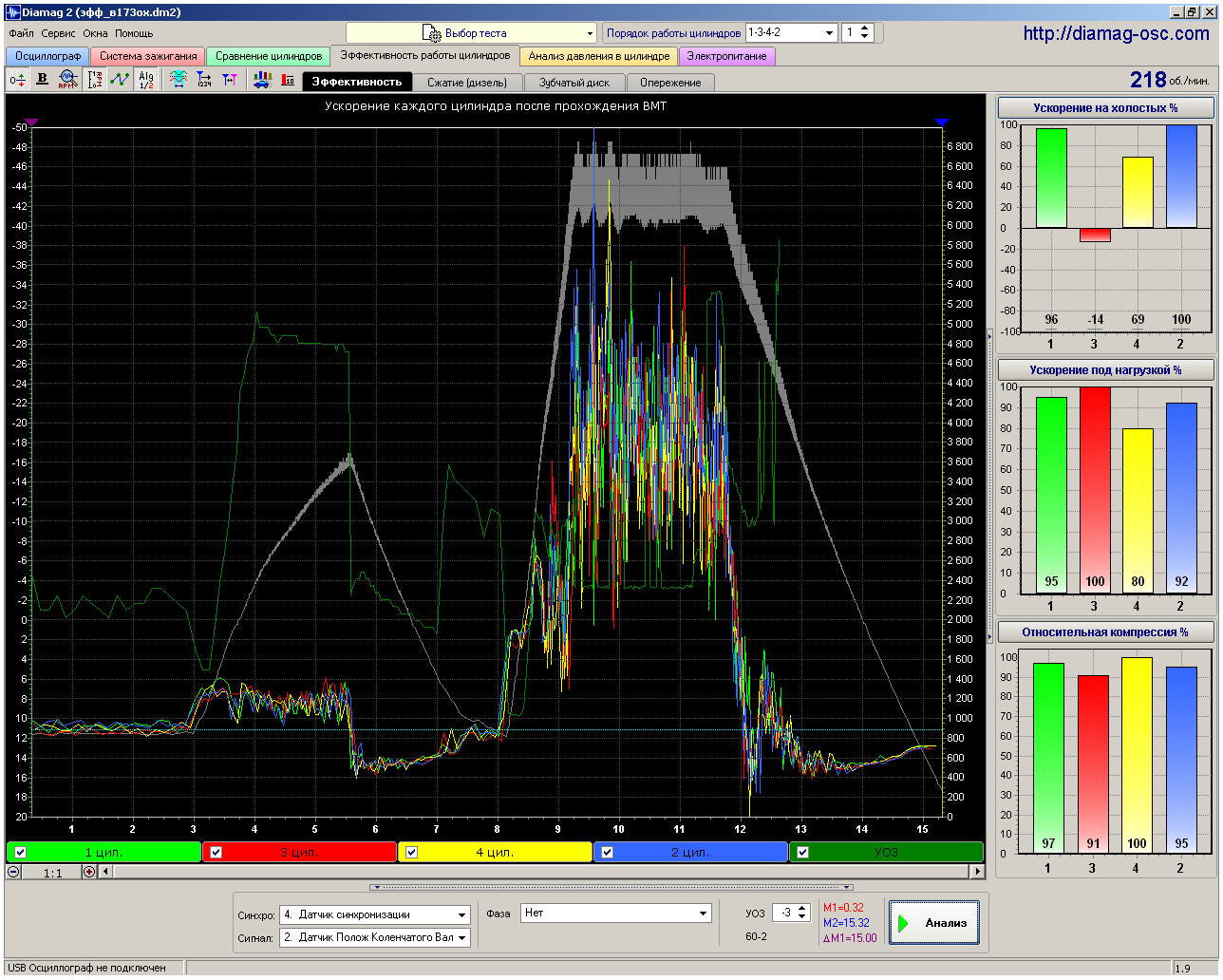Open the Зубчатый диск sub-tab

tap(574, 83)
